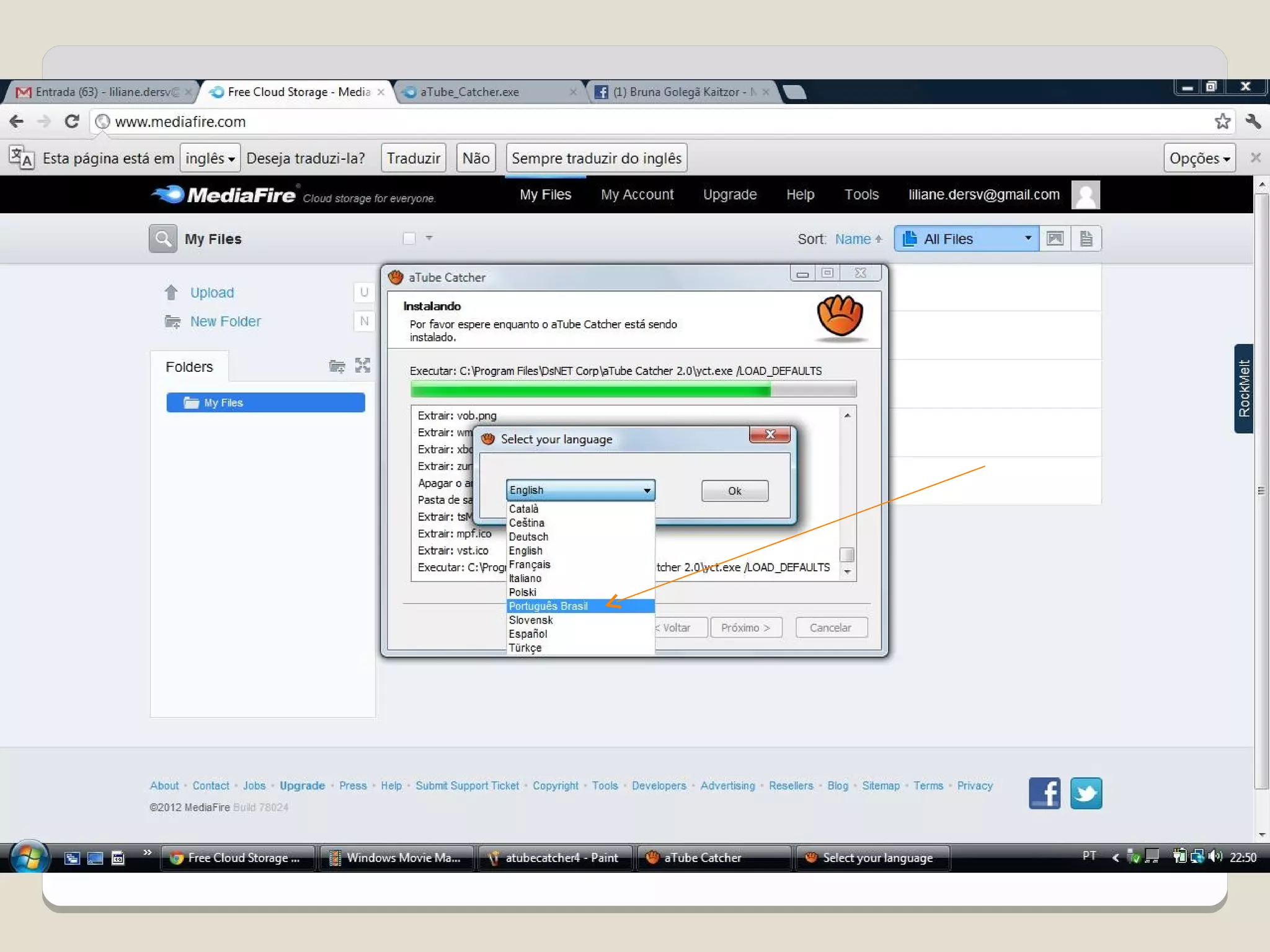This screenshot has width=1270, height=952.
Task: Open the inglês language dropdown
Action: 210,159
